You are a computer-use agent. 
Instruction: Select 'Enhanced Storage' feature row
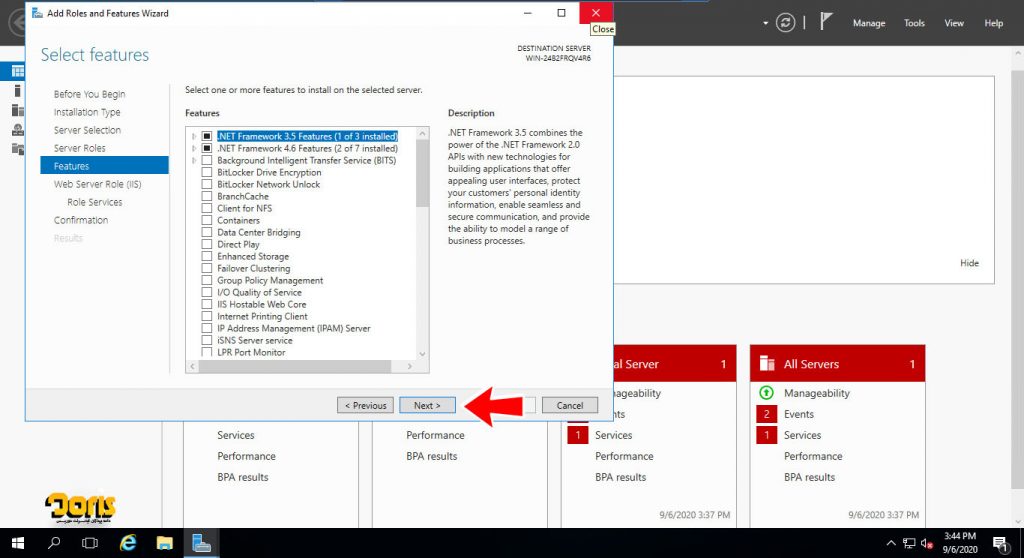pyautogui.click(x=253, y=256)
